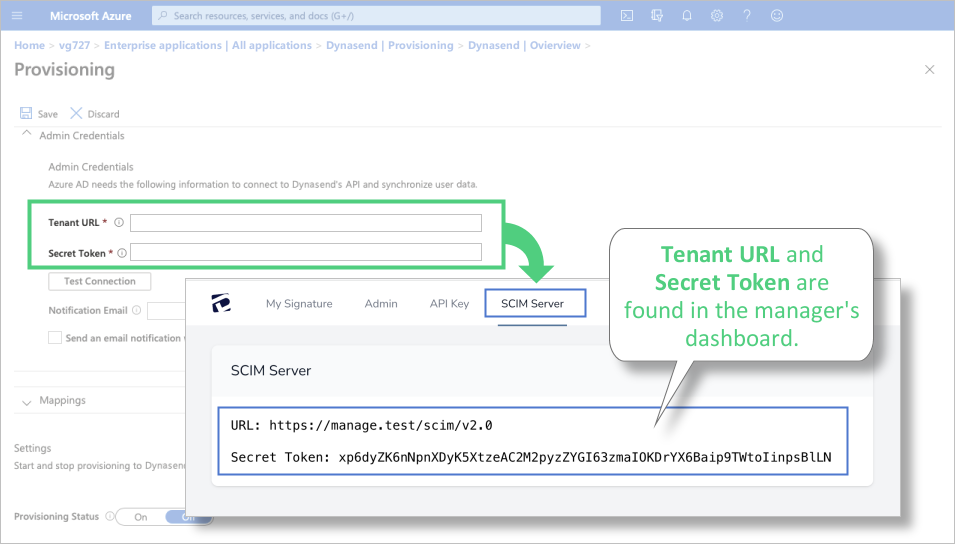Open Dynasend | Provisioning breadcrumb
955x544 pixels.
[390, 45]
